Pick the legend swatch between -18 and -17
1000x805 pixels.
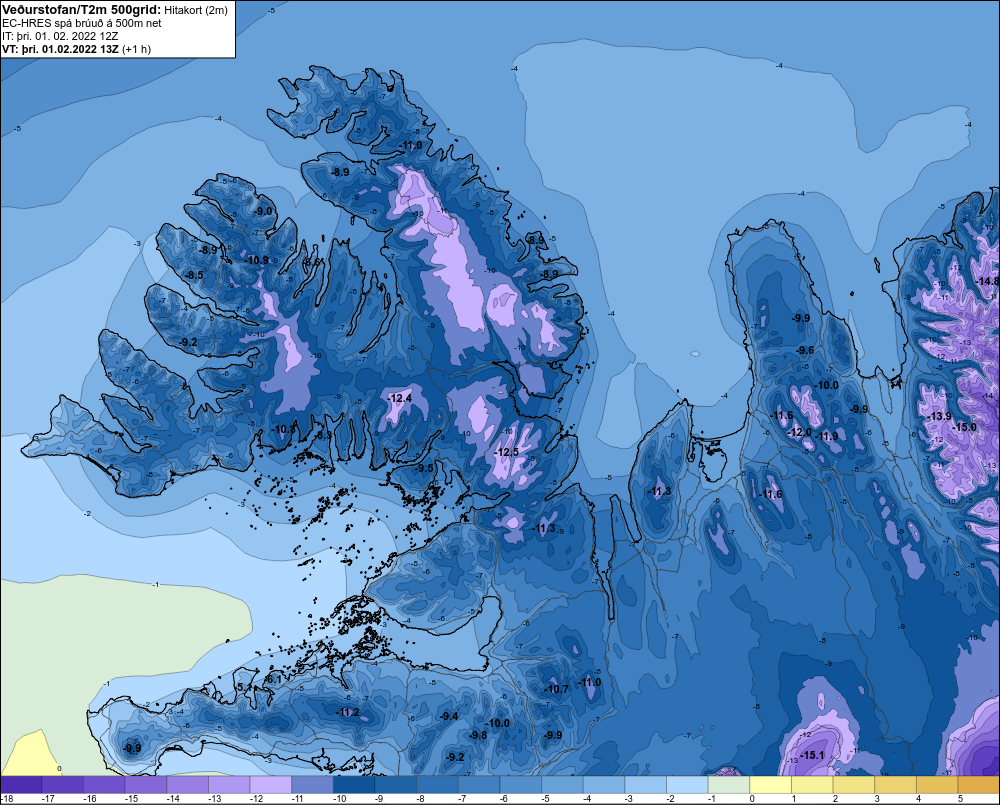click(x=21, y=785)
